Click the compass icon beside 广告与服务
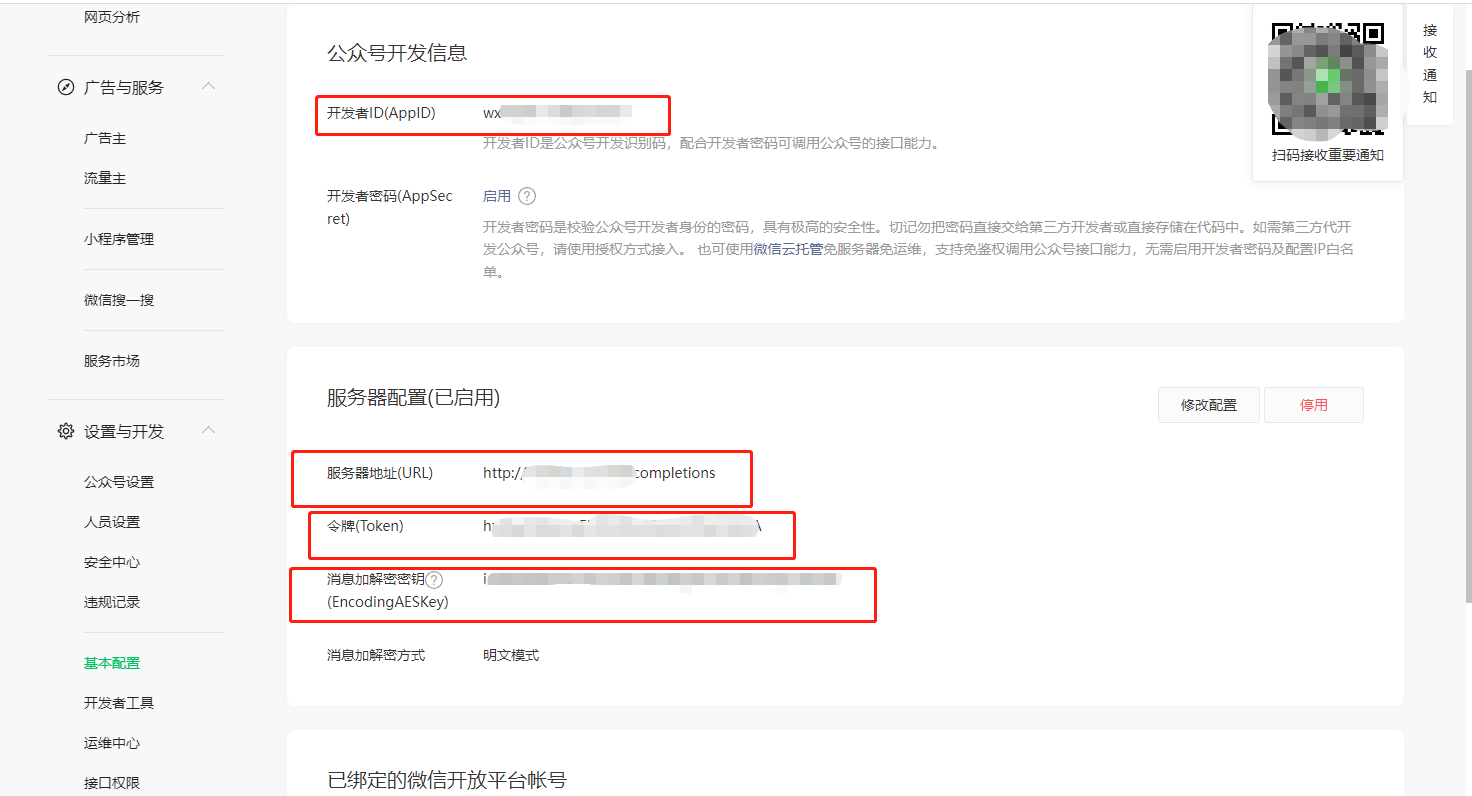 66,87
